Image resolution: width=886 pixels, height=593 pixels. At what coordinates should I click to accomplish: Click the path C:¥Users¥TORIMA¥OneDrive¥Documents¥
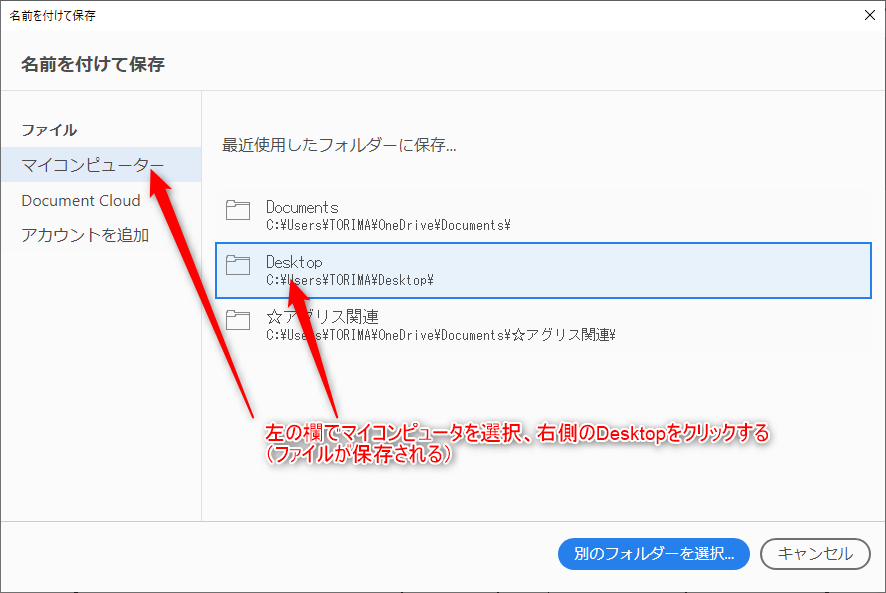coord(388,225)
